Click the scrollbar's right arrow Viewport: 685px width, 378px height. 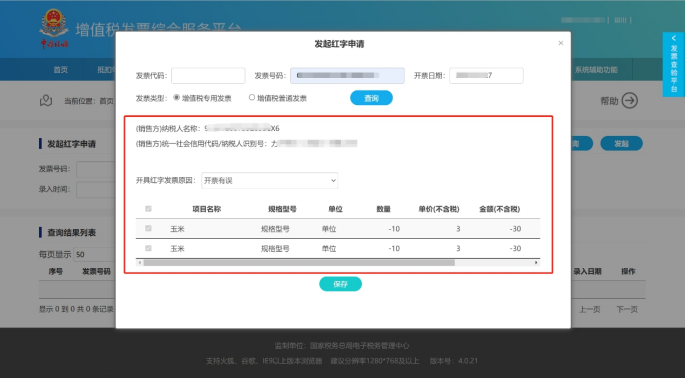click(x=536, y=263)
